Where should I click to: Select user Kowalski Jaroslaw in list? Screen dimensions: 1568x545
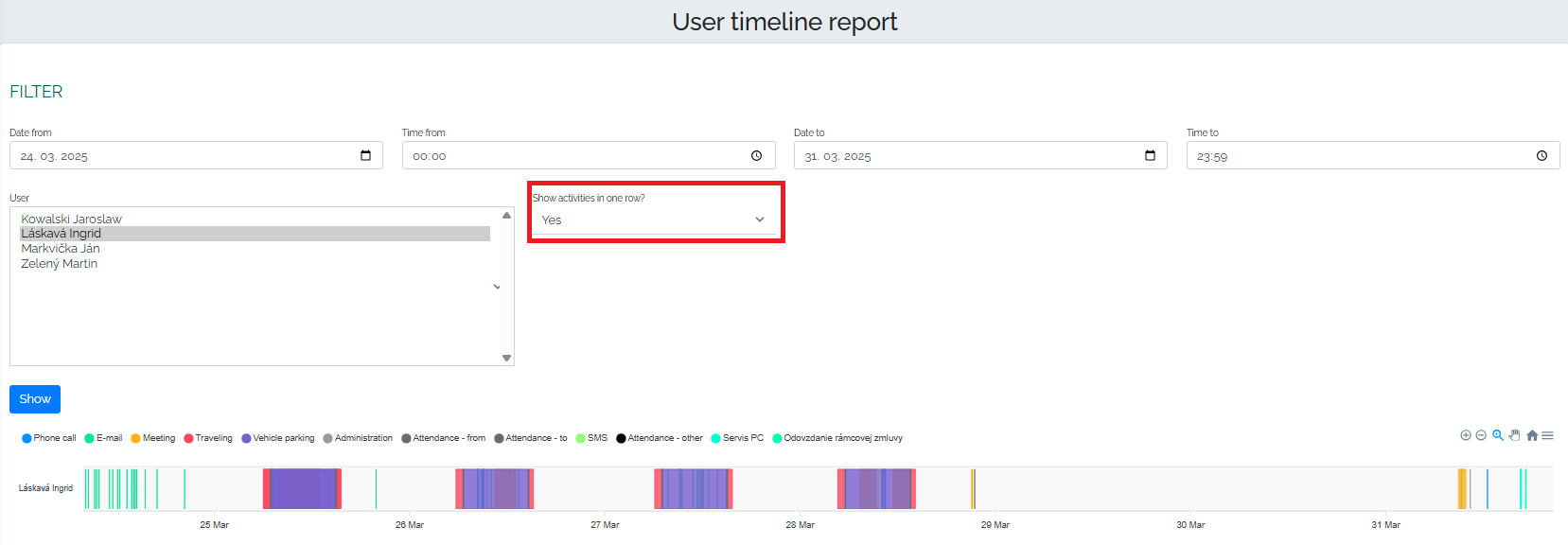pyautogui.click(x=71, y=219)
